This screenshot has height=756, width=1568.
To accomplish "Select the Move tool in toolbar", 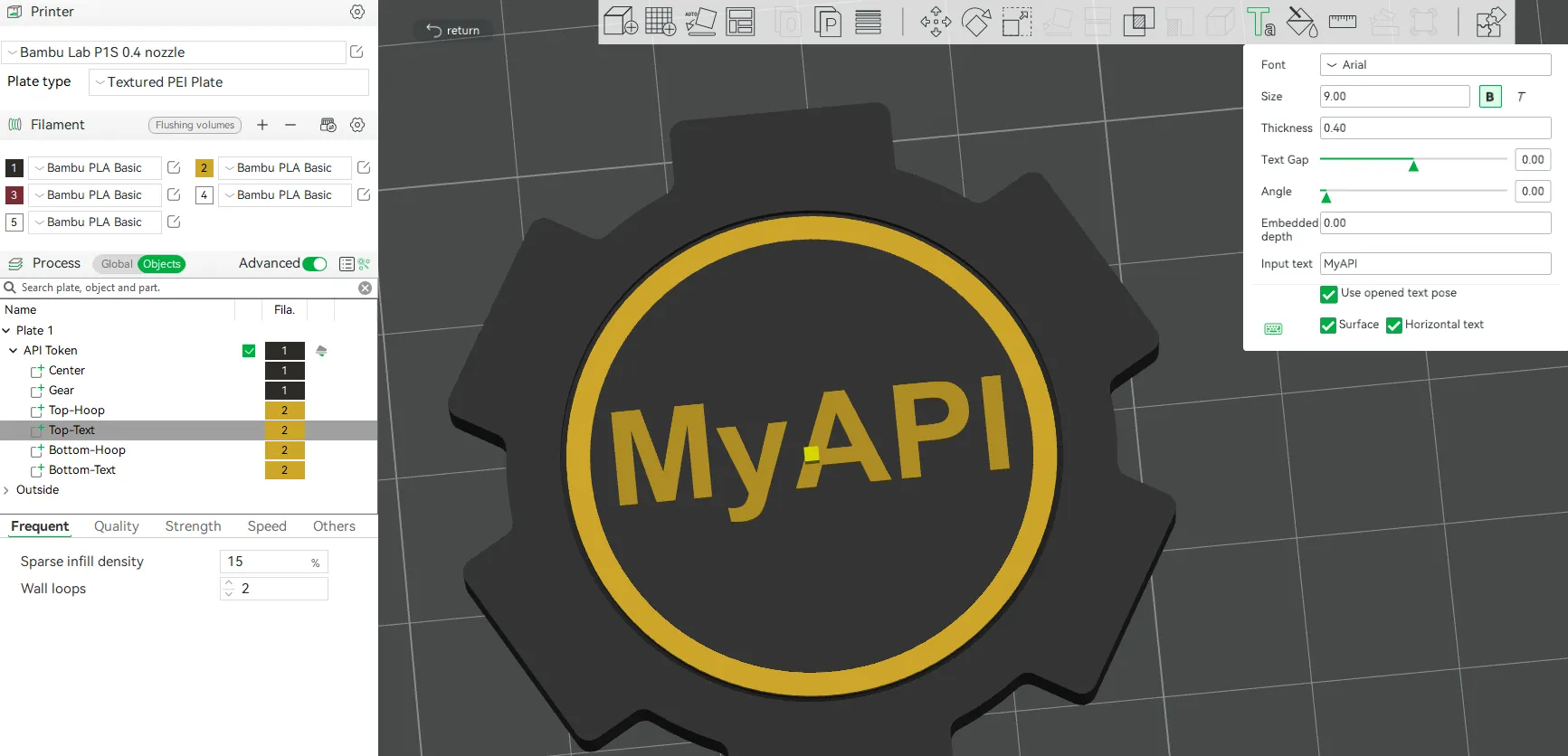I will coord(936,22).
